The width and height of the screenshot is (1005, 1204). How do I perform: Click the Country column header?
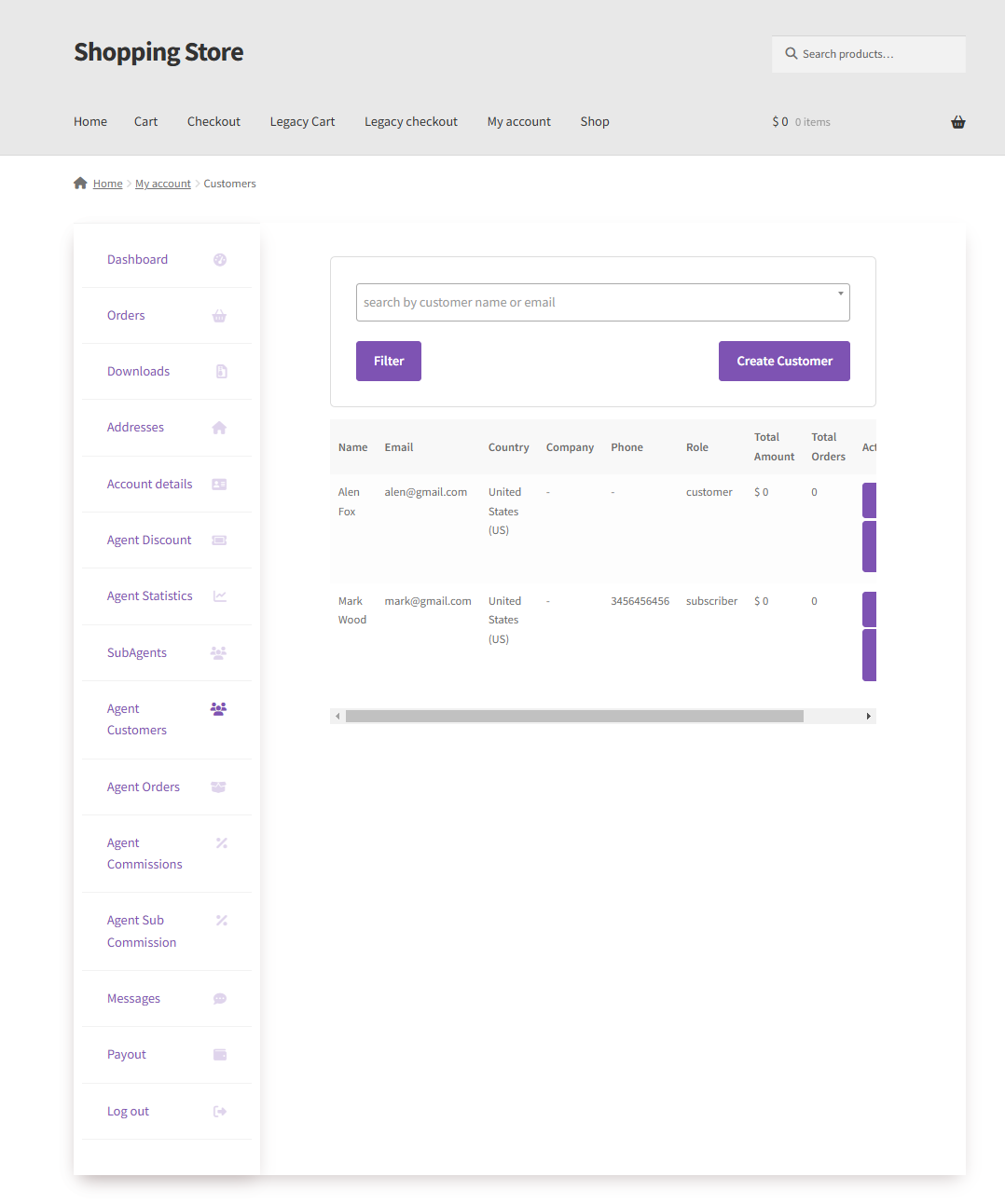pyautogui.click(x=509, y=448)
